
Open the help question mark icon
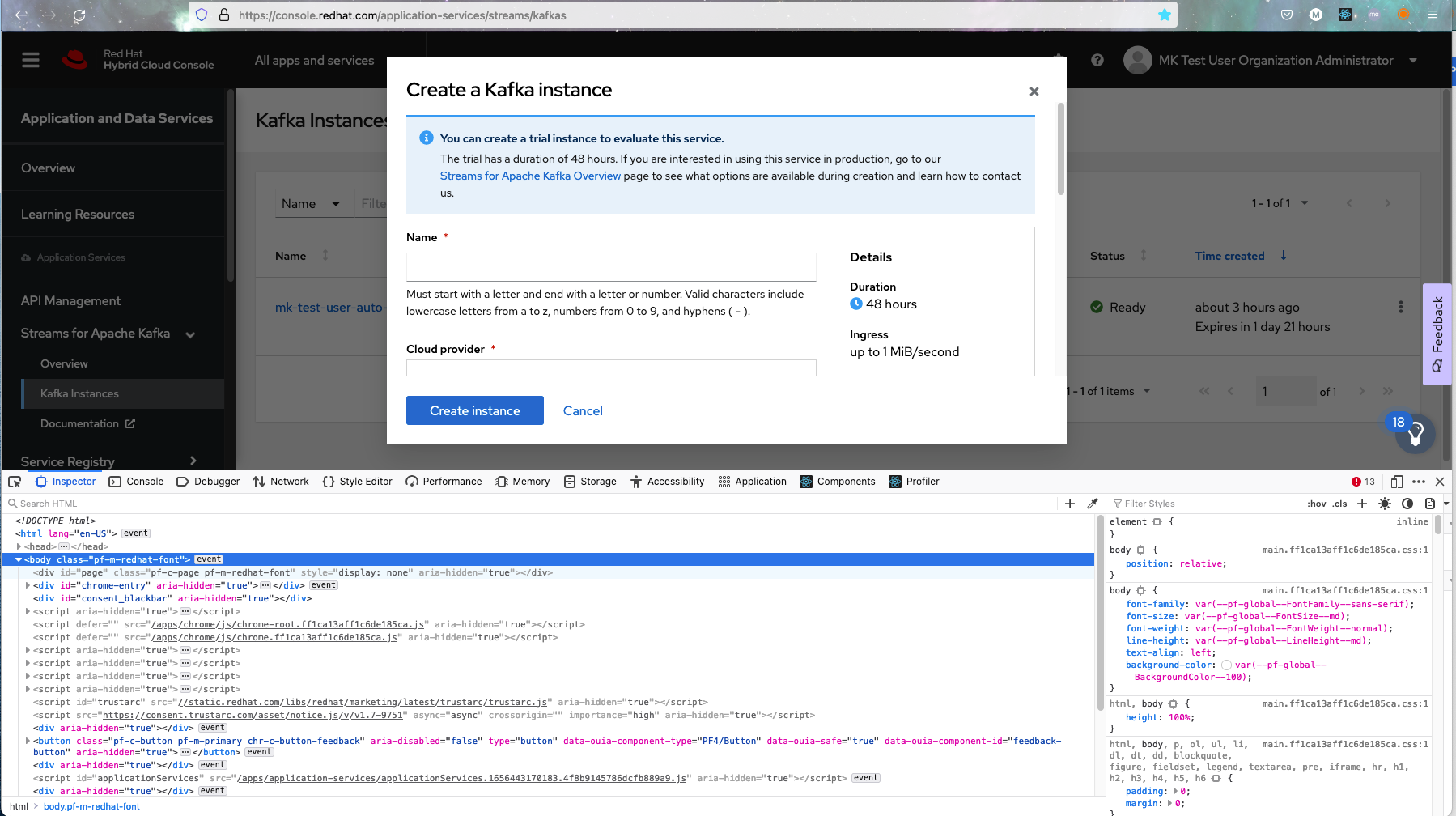coord(1097,60)
